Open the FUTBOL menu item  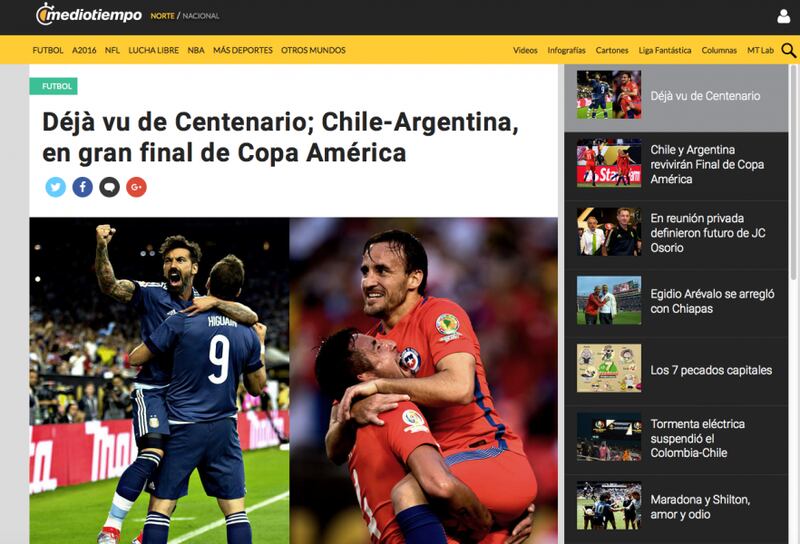pos(48,50)
